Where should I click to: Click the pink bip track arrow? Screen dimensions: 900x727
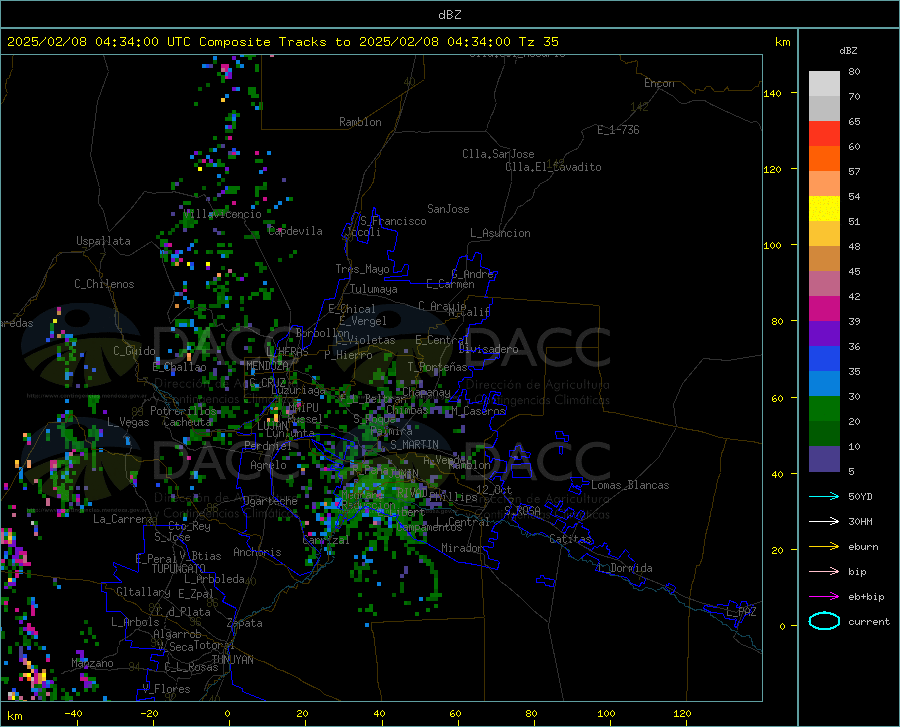[x=824, y=572]
